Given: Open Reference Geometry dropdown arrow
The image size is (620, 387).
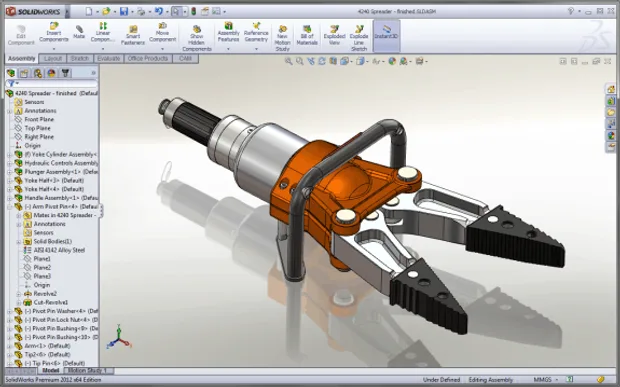Looking at the screenshot, I should [x=256, y=49].
